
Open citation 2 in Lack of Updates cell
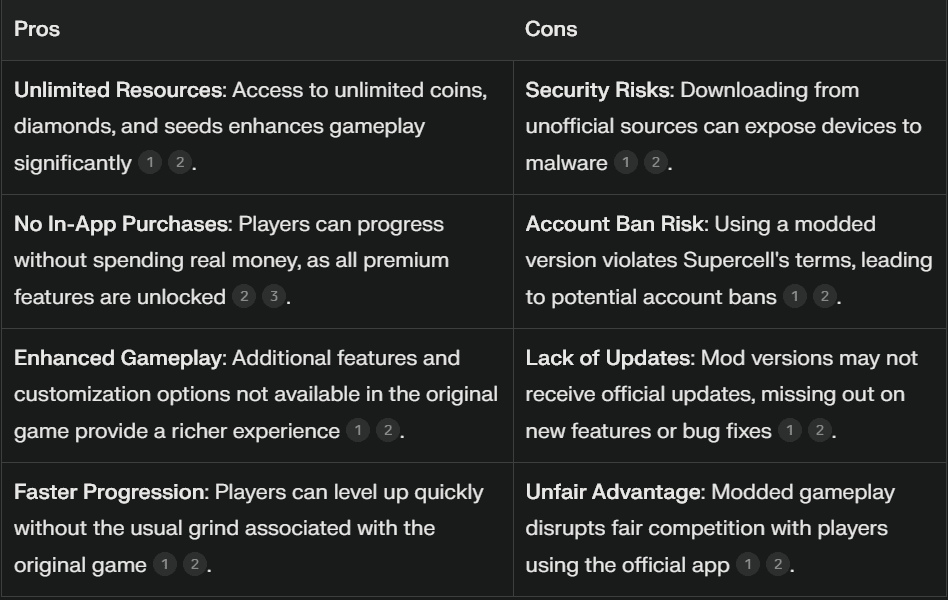click(x=820, y=431)
